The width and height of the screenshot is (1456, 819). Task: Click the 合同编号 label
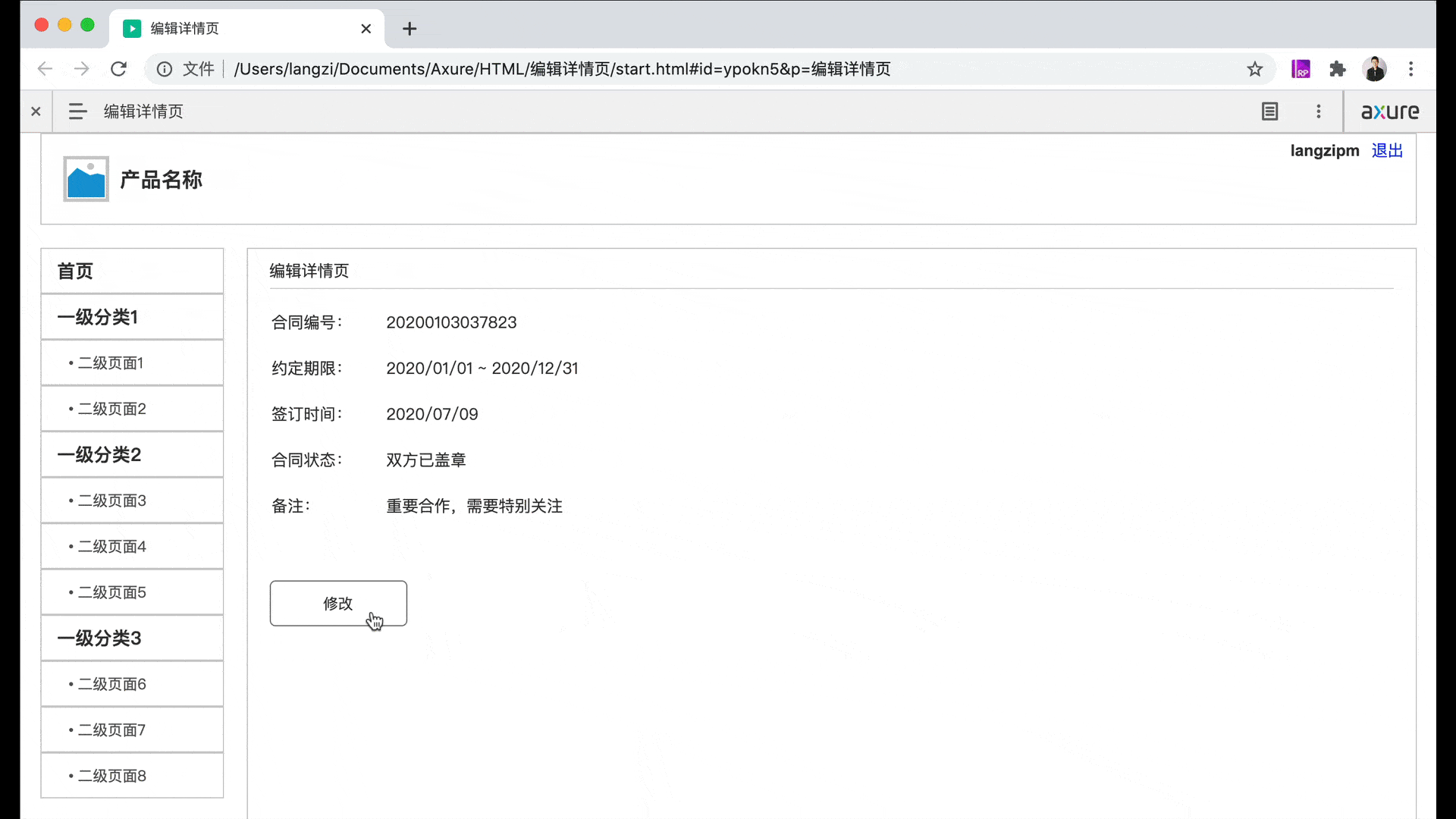[x=307, y=322]
